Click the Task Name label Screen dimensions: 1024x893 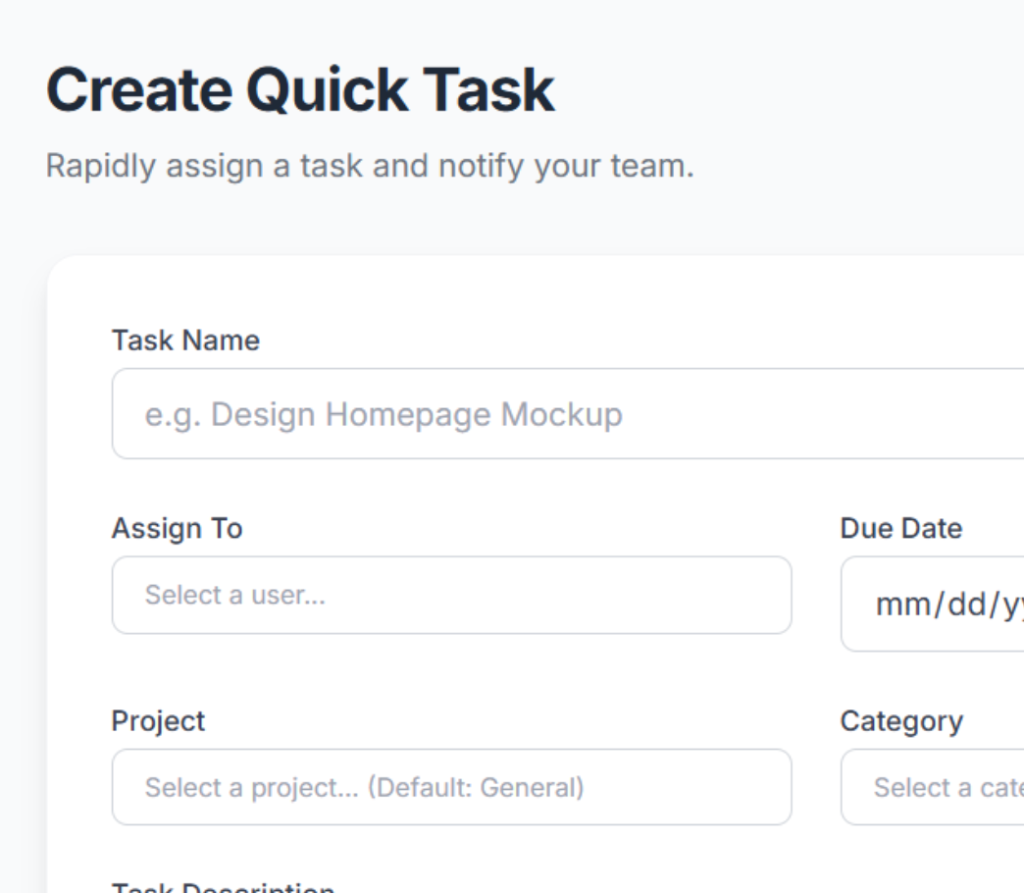click(x=185, y=340)
